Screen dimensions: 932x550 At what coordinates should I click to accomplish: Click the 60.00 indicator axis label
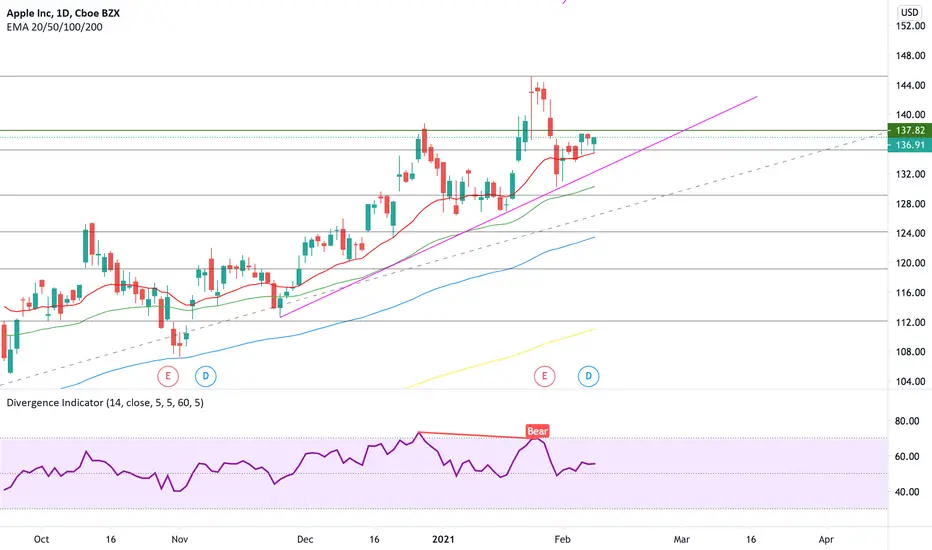click(907, 456)
